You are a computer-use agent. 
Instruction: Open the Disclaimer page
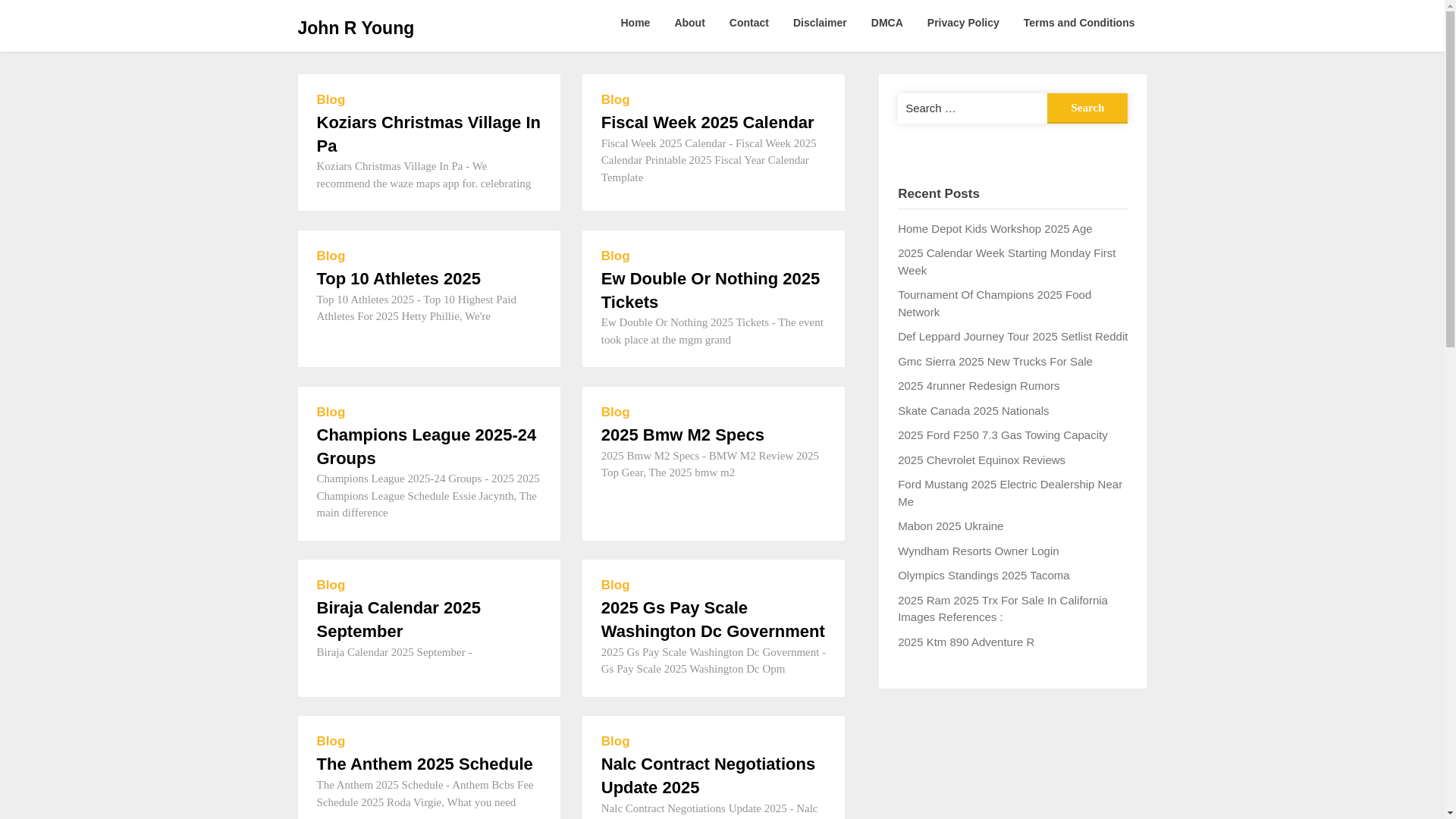(x=820, y=23)
